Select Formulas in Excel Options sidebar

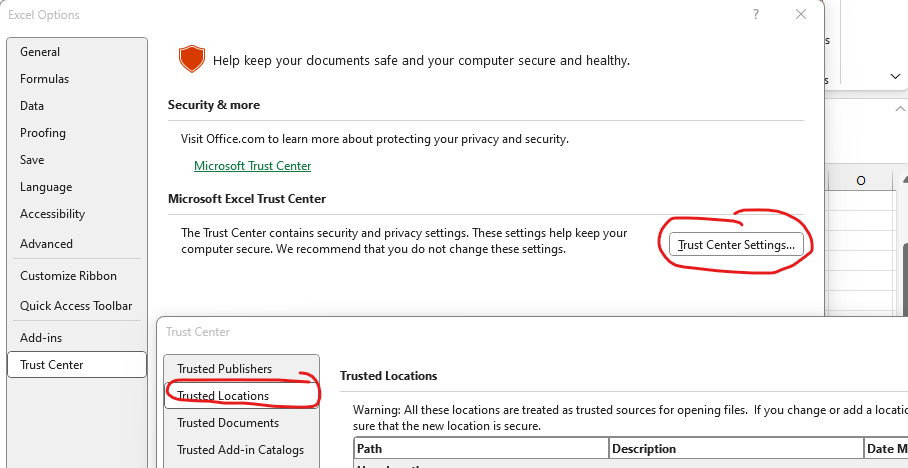pyautogui.click(x=77, y=79)
